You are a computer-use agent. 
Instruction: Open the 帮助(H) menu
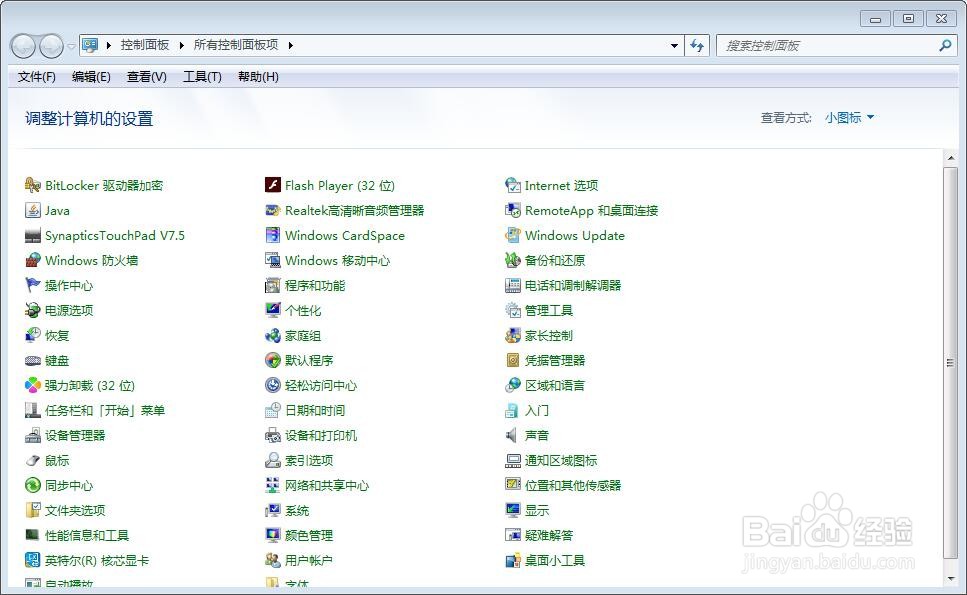tap(258, 77)
